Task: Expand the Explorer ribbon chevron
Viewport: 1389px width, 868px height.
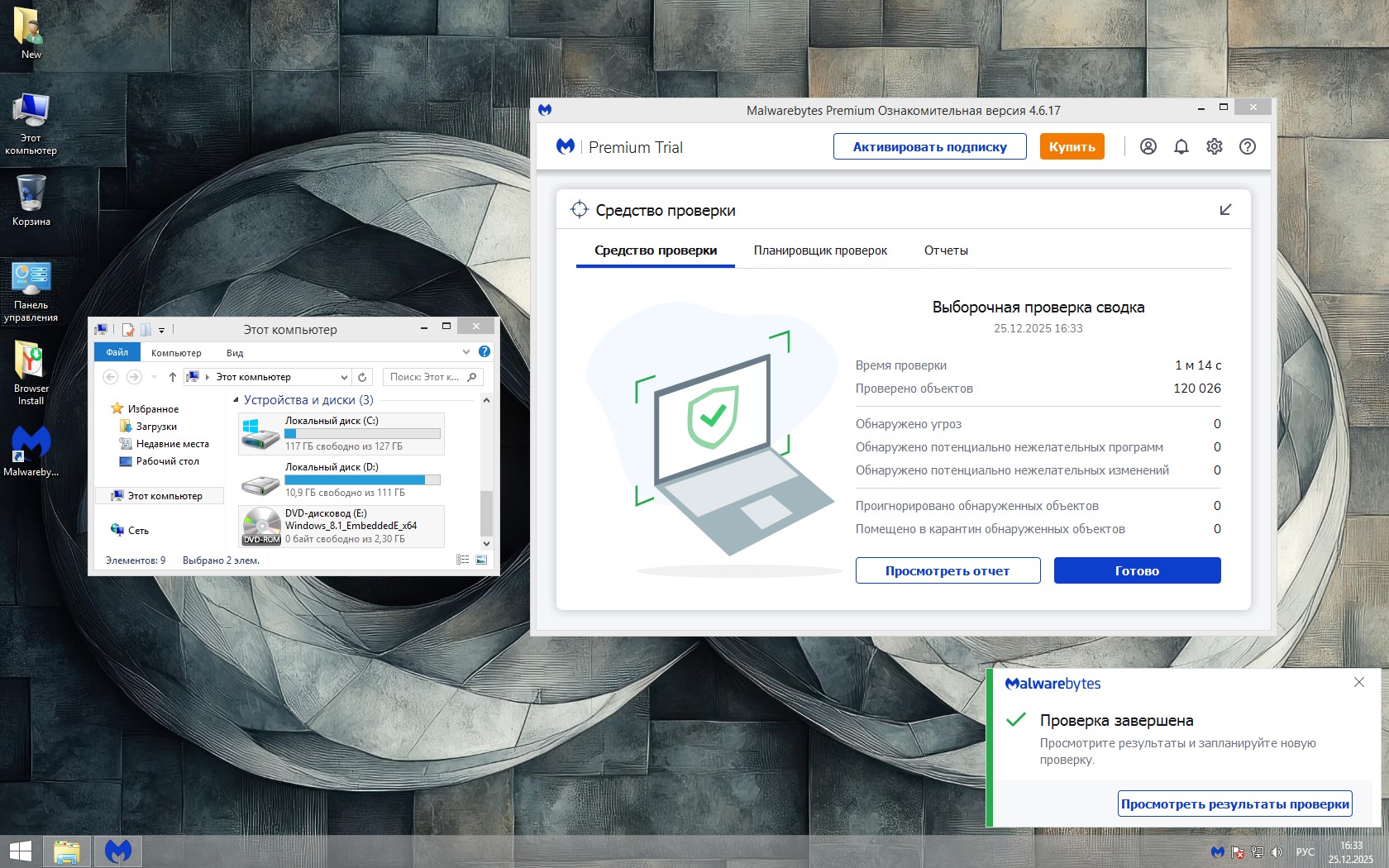Action: coord(466,352)
